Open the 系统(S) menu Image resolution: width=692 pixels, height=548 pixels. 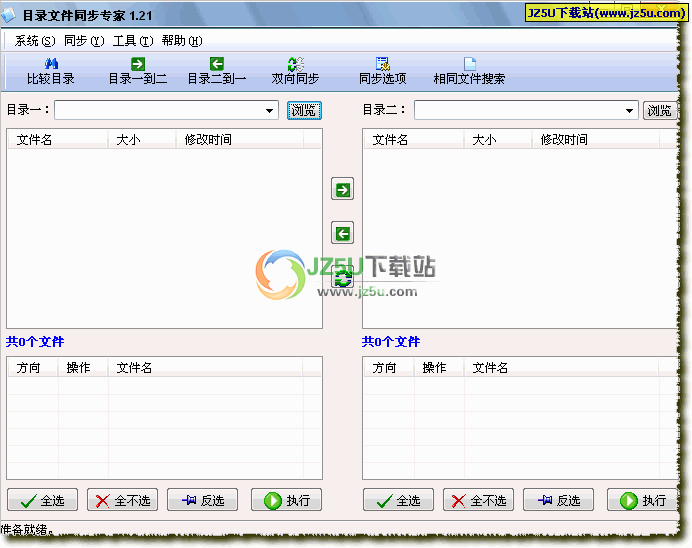pyautogui.click(x=35, y=41)
